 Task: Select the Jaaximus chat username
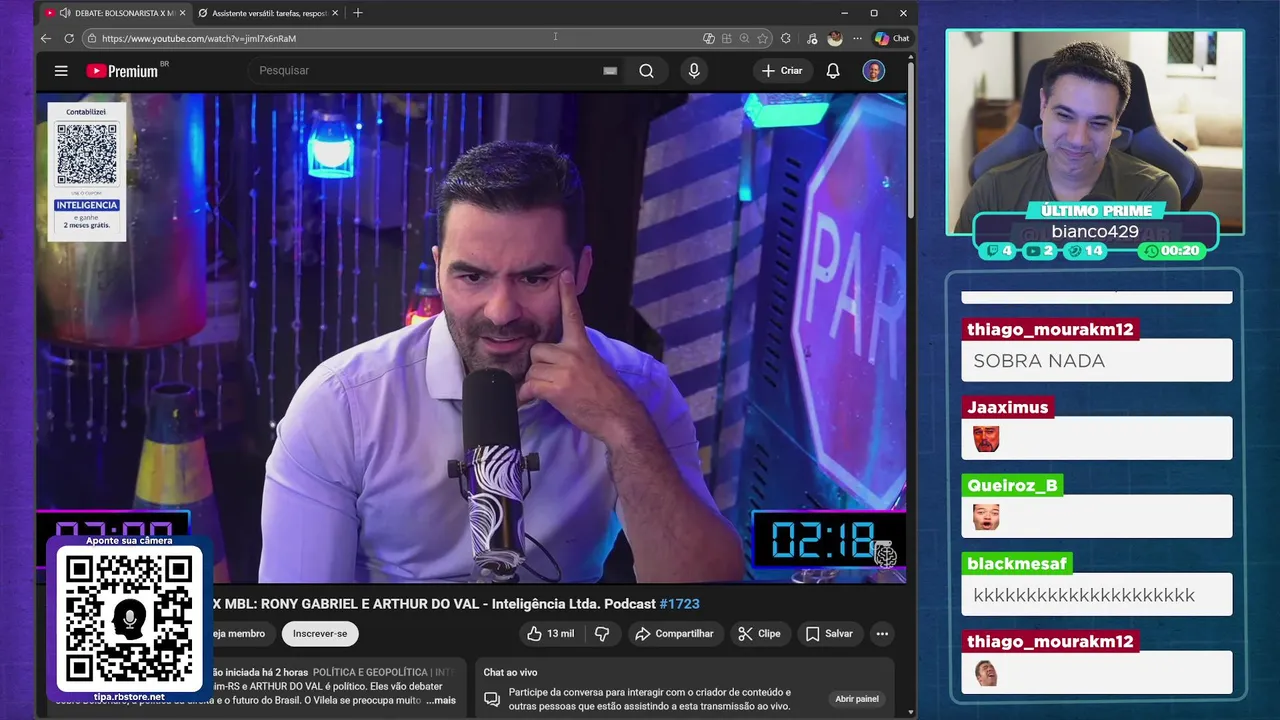(1008, 407)
